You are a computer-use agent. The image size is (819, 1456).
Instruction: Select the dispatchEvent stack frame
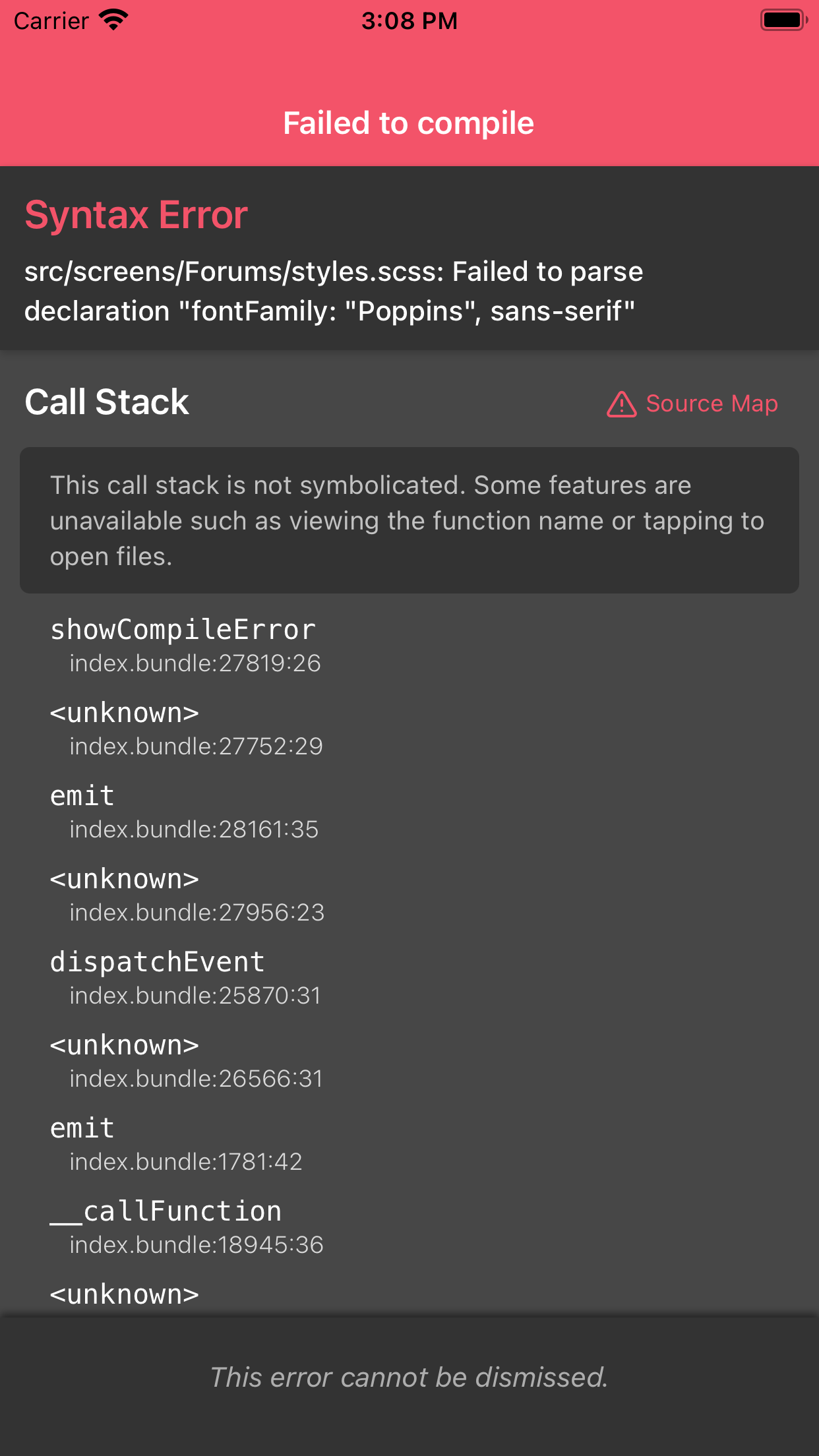[186, 977]
